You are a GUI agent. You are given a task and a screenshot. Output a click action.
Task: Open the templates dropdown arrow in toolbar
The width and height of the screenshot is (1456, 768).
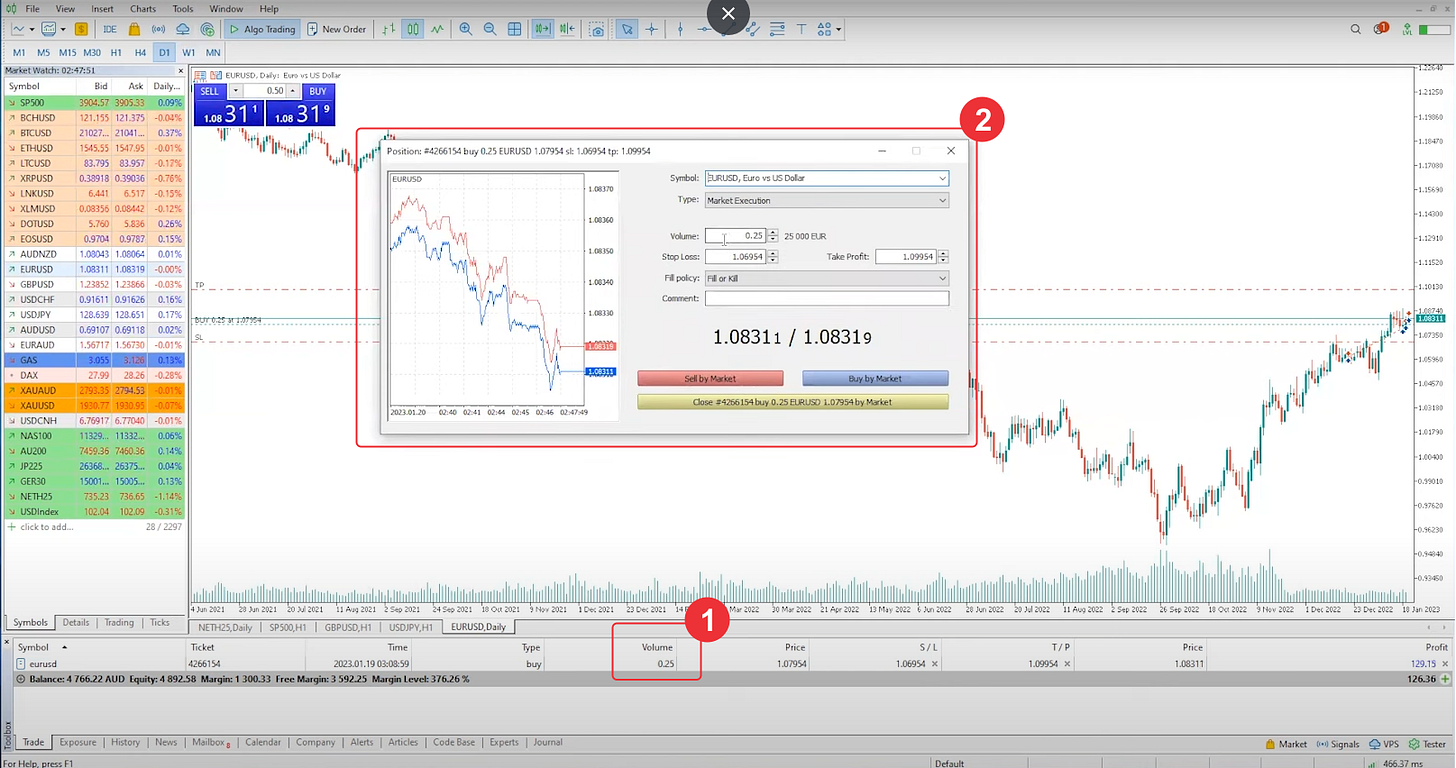[x=62, y=29]
